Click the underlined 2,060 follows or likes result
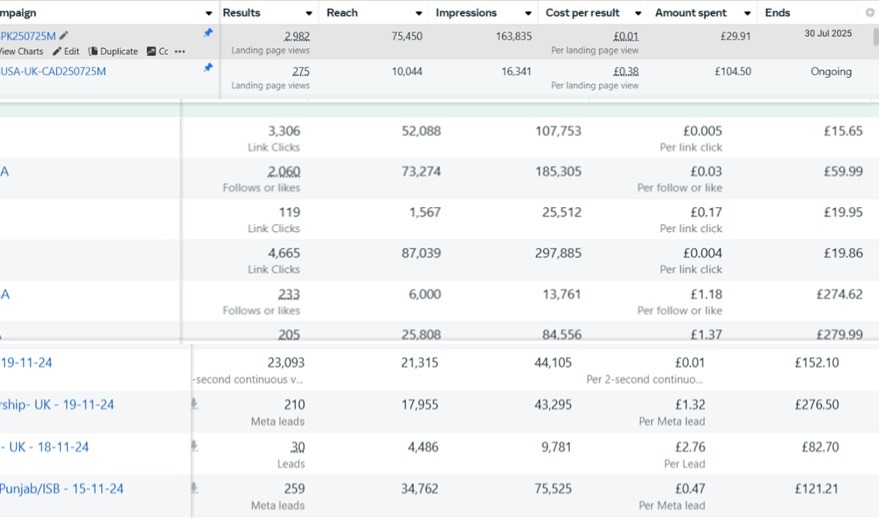The image size is (879, 518). 284,172
